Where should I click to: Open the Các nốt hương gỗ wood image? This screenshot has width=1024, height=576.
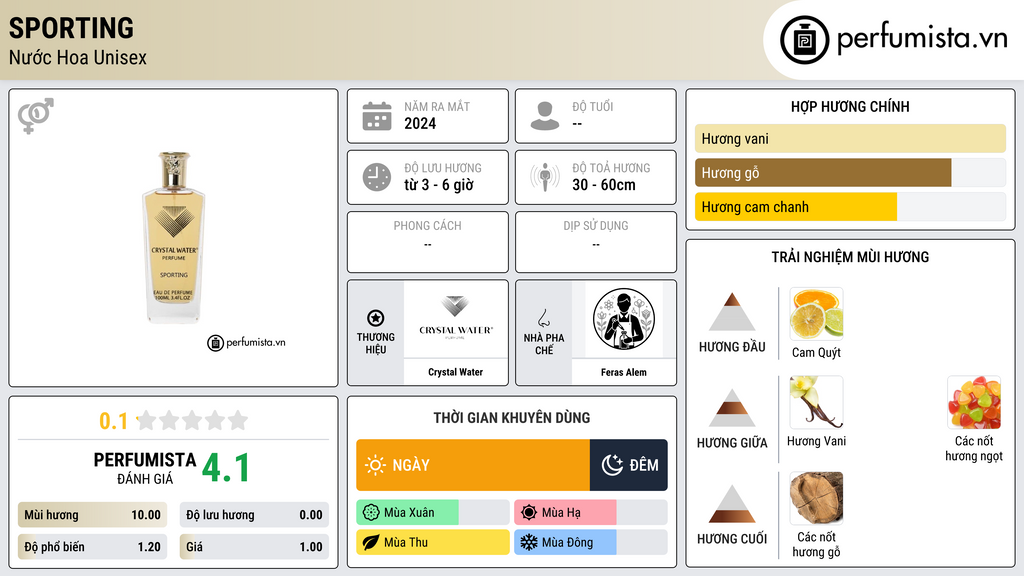(816, 498)
